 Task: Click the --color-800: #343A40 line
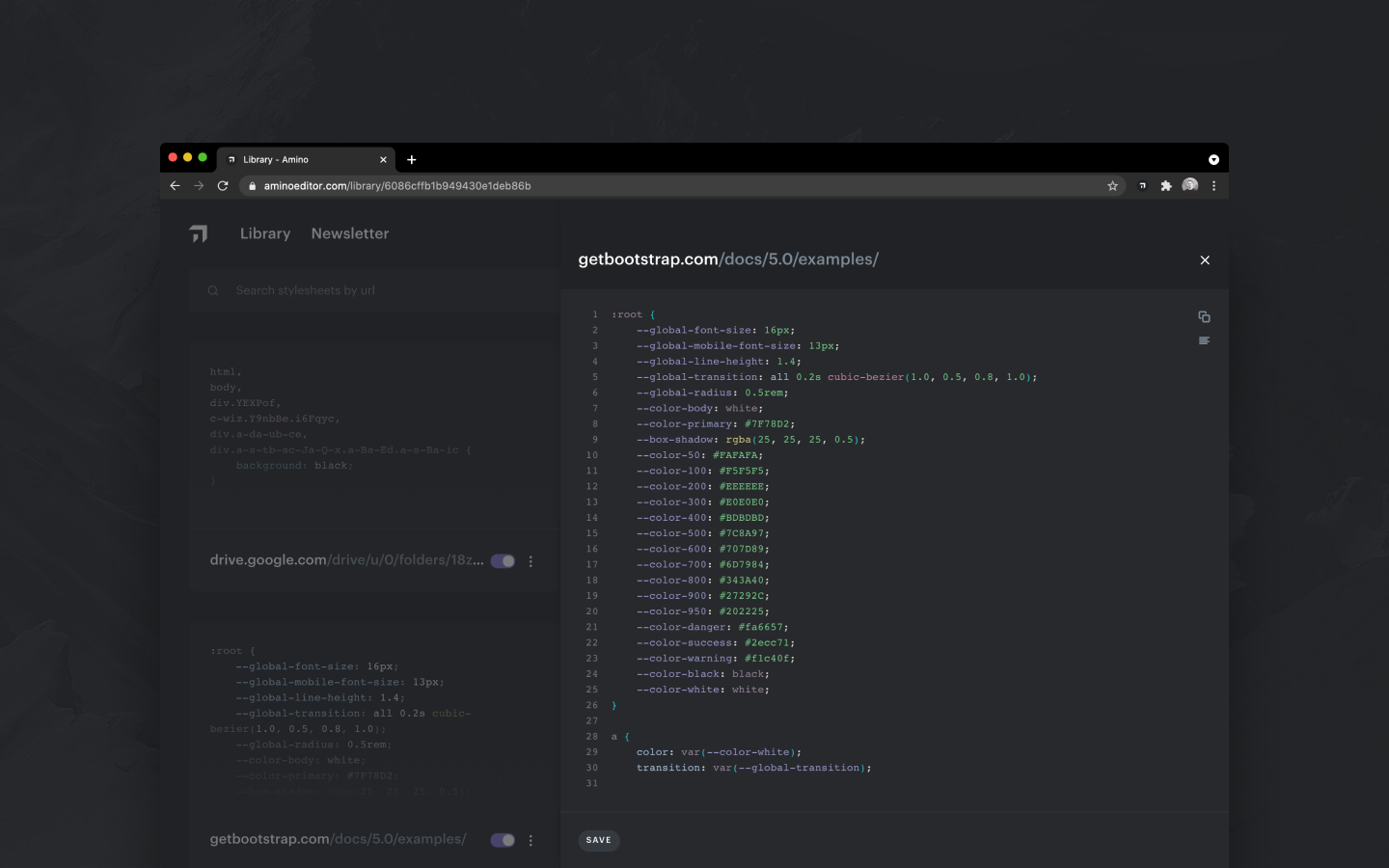[703, 580]
